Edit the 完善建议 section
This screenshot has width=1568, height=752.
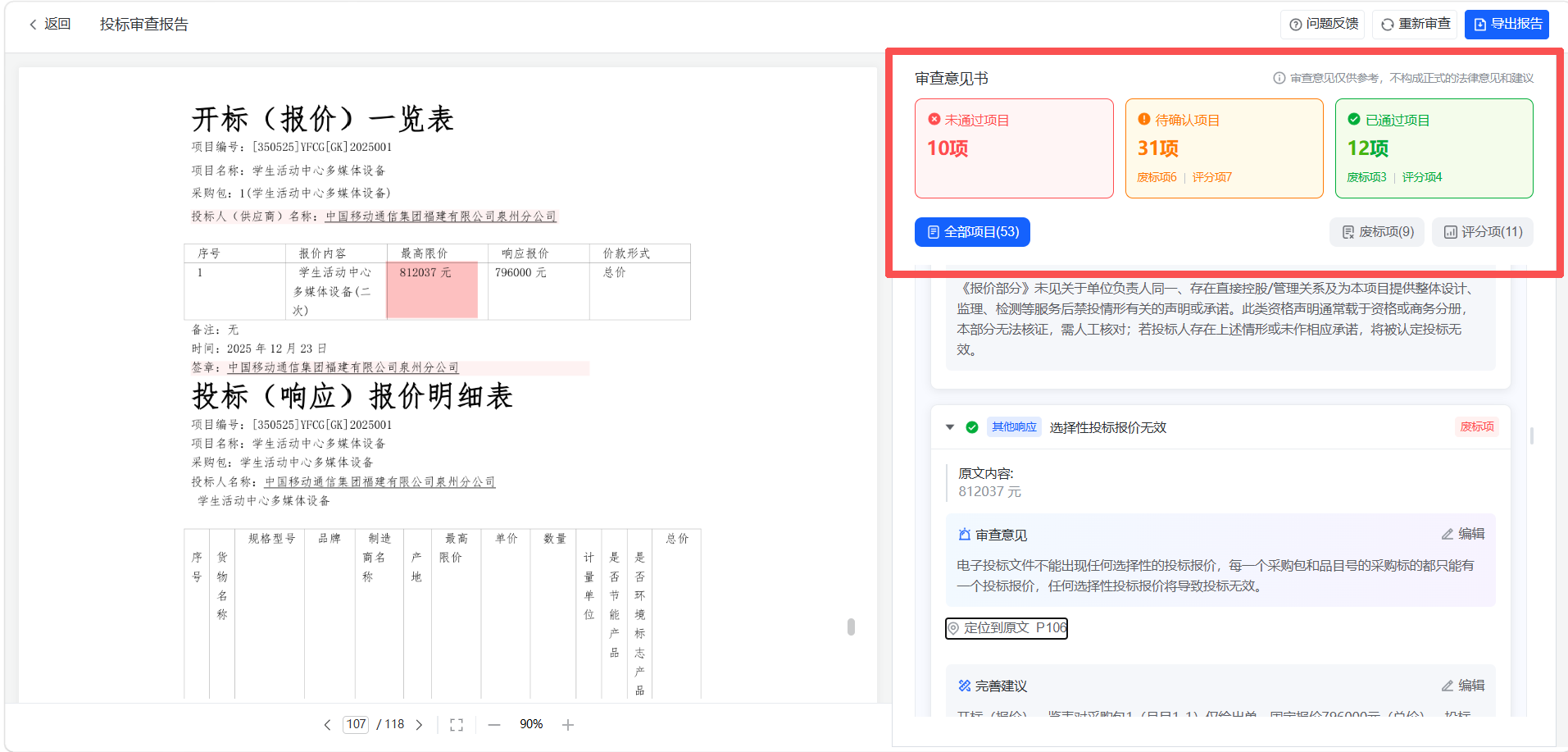(1463, 686)
